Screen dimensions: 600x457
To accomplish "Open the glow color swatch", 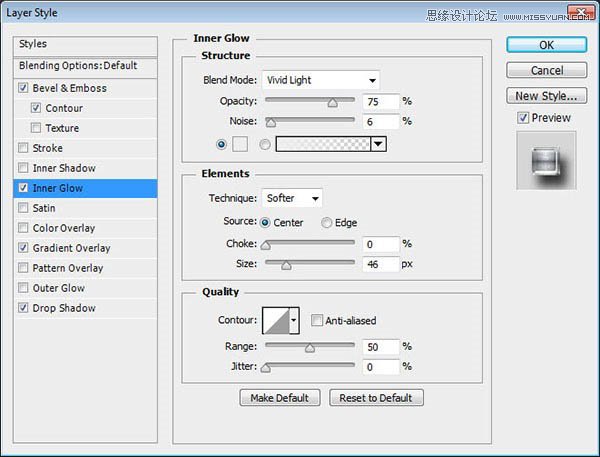I will (240, 144).
